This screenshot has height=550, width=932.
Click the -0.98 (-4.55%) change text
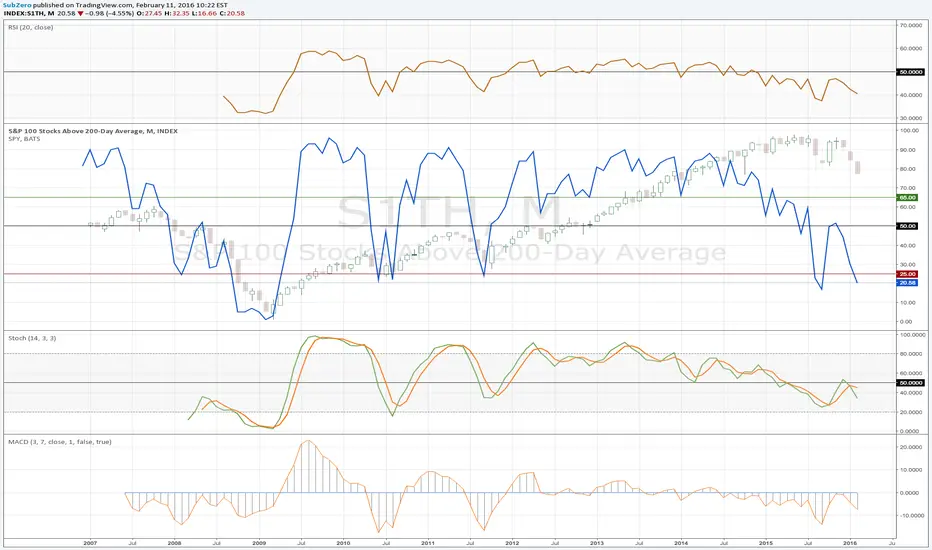tap(109, 13)
